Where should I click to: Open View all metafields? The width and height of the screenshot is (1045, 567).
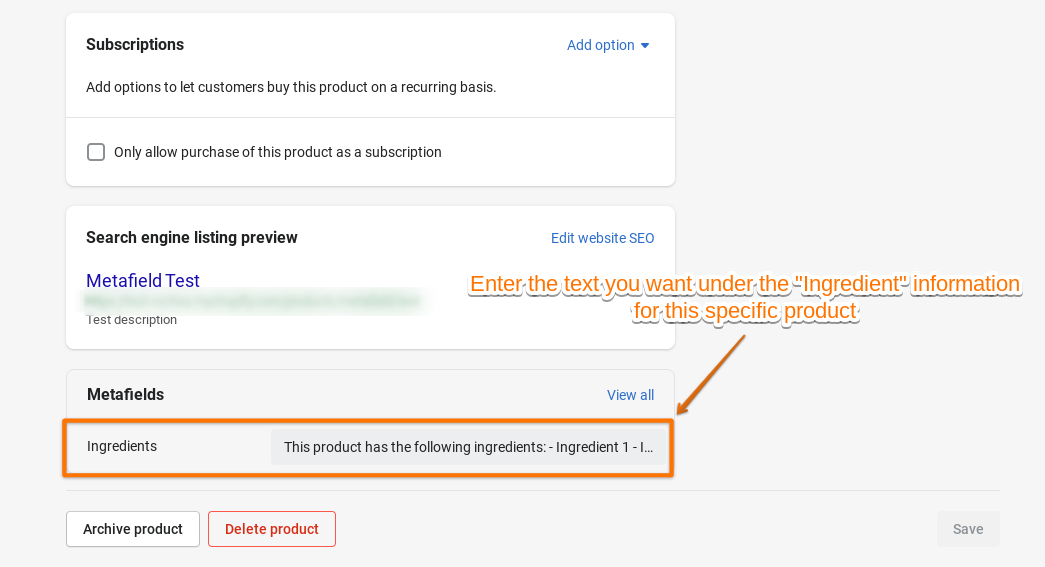tap(630, 395)
